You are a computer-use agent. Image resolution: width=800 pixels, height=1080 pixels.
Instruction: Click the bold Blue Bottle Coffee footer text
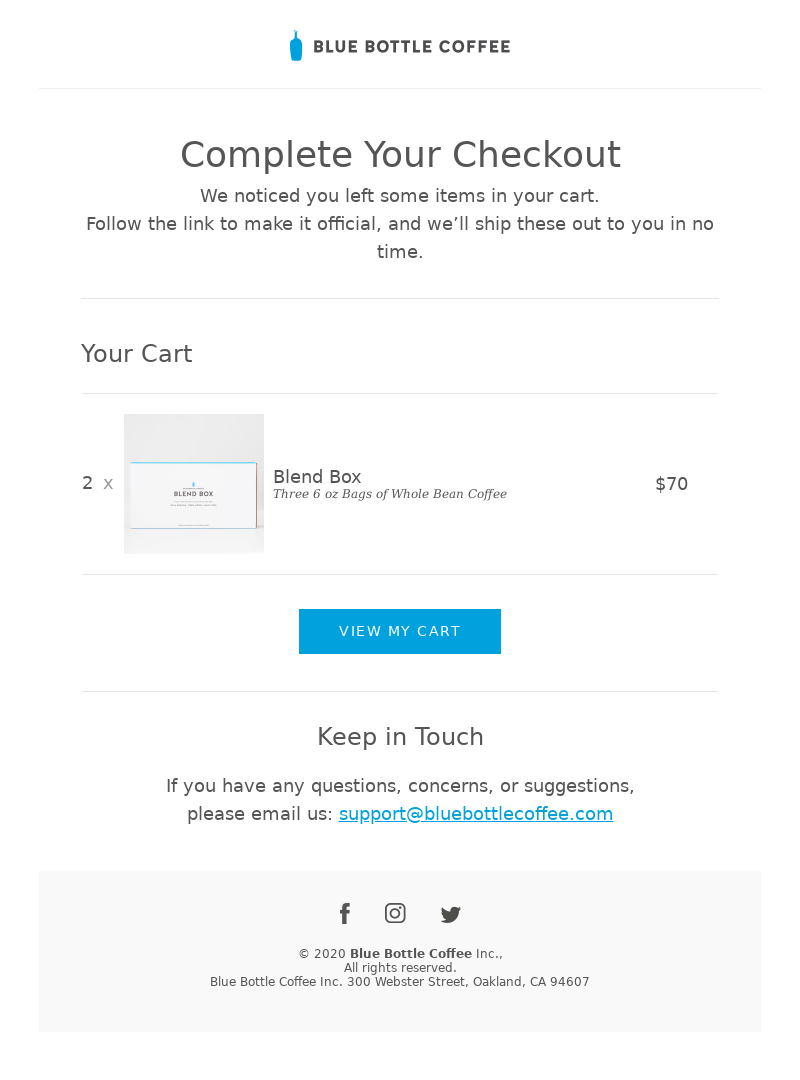[x=411, y=953]
